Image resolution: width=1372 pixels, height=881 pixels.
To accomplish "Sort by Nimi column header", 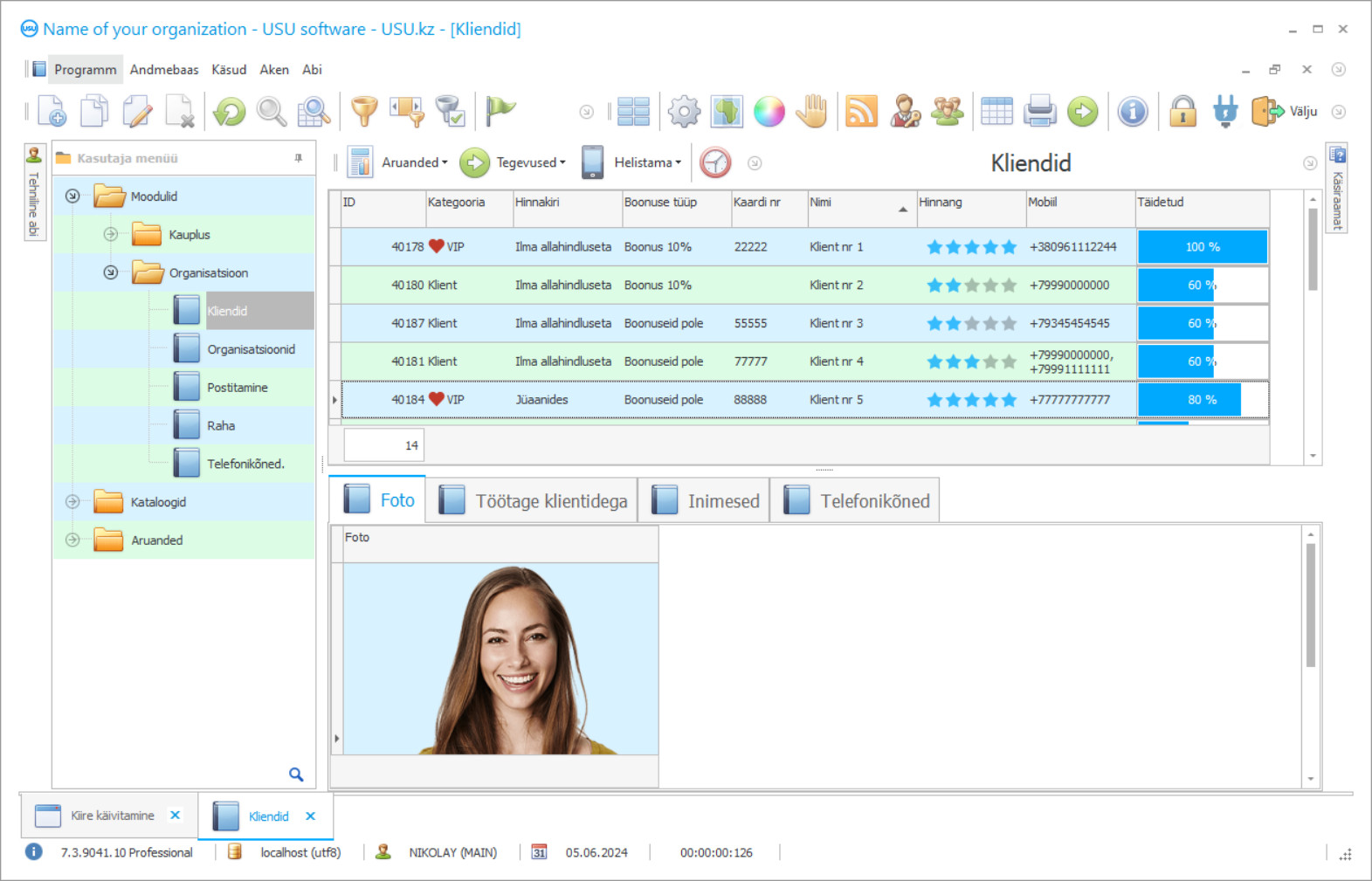I will click(x=861, y=208).
